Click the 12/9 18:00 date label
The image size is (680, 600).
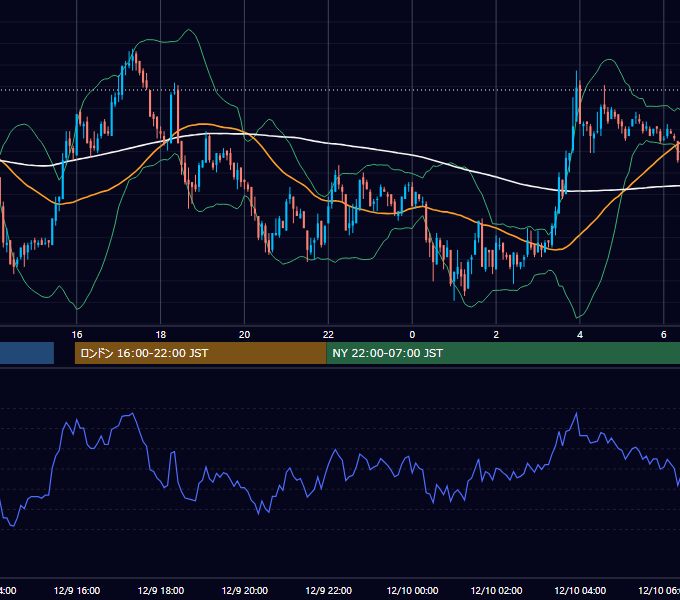pyautogui.click(x=160, y=590)
